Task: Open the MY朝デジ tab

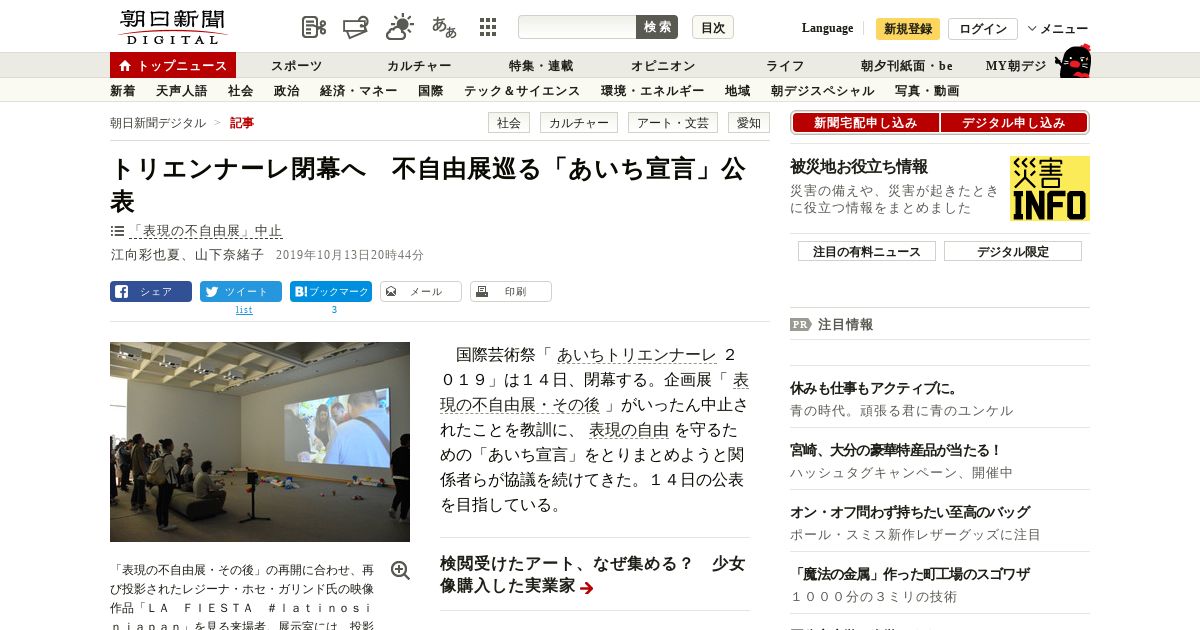Action: (x=1016, y=66)
